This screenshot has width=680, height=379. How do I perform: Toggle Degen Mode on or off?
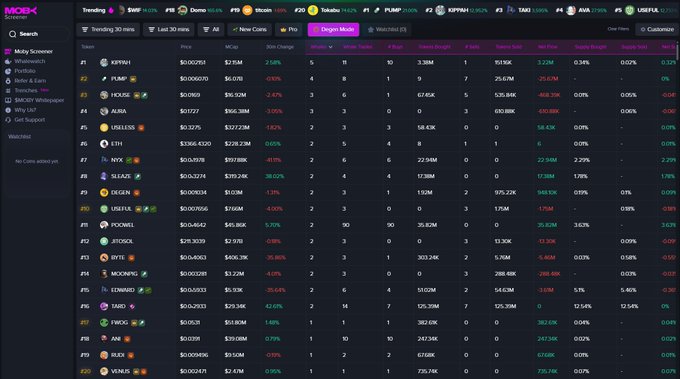[333, 29]
